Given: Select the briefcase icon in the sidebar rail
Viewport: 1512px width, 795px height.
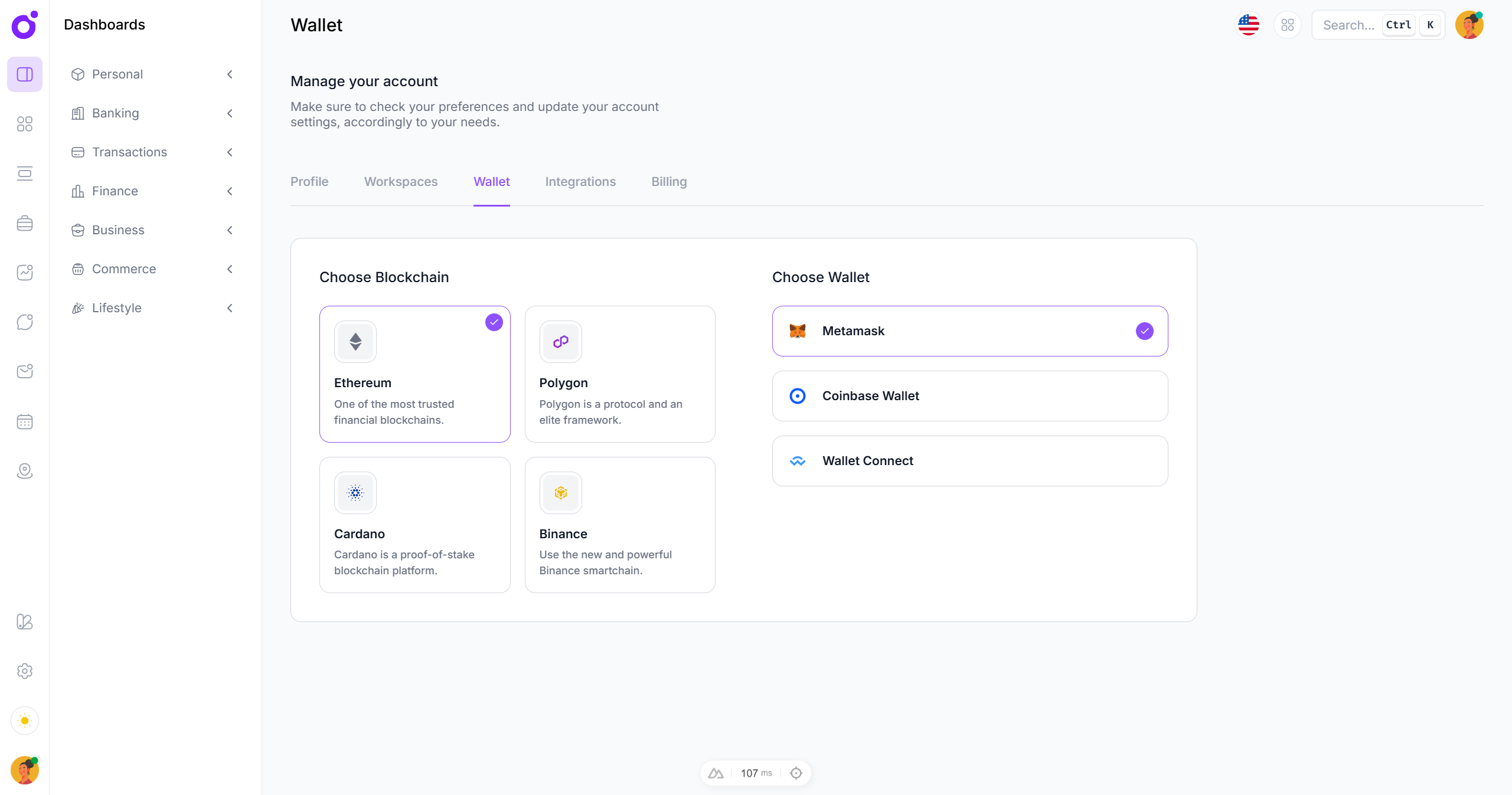Looking at the screenshot, I should pyautogui.click(x=24, y=223).
